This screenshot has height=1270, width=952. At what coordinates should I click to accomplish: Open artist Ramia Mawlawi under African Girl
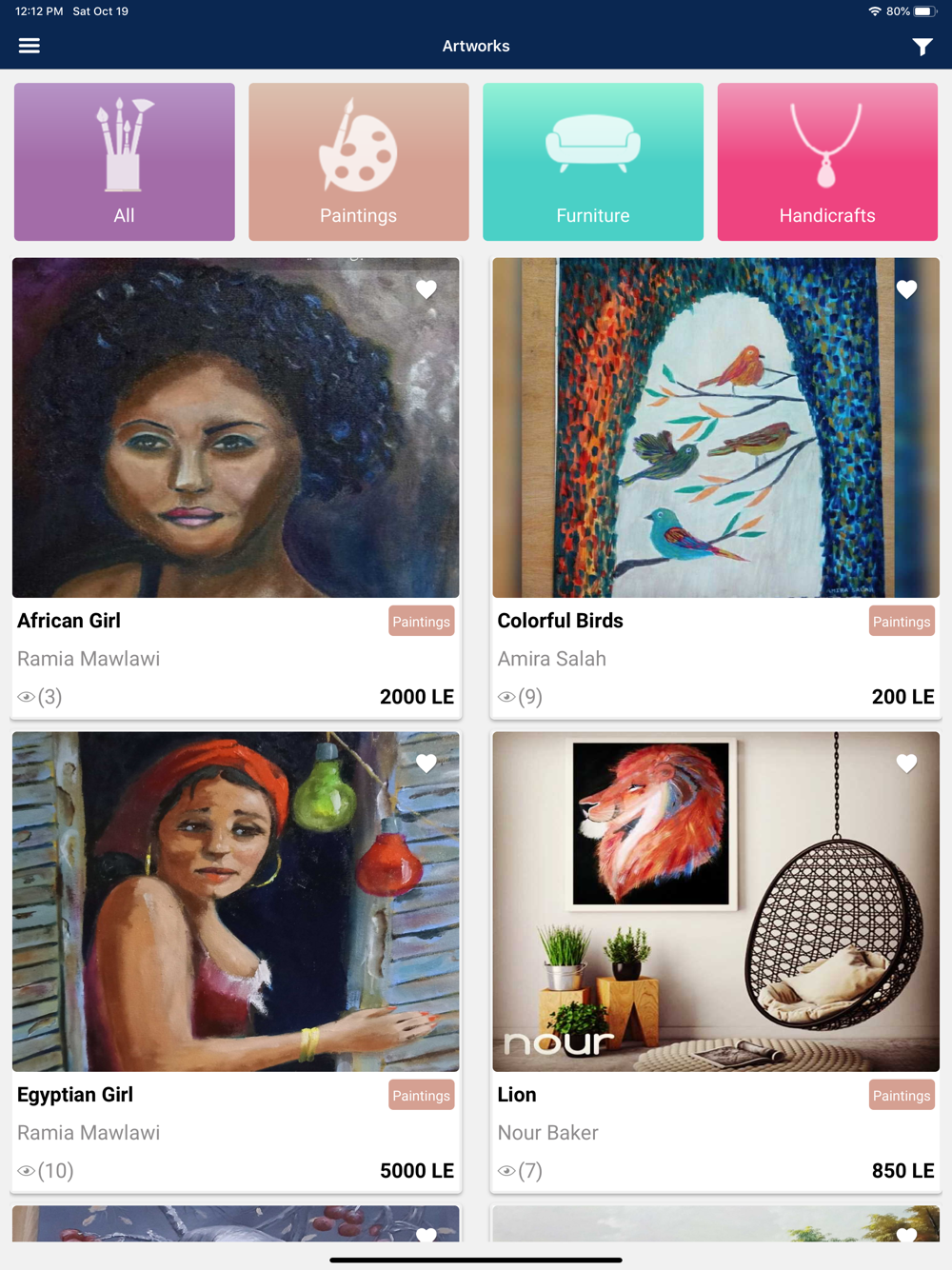(x=89, y=659)
